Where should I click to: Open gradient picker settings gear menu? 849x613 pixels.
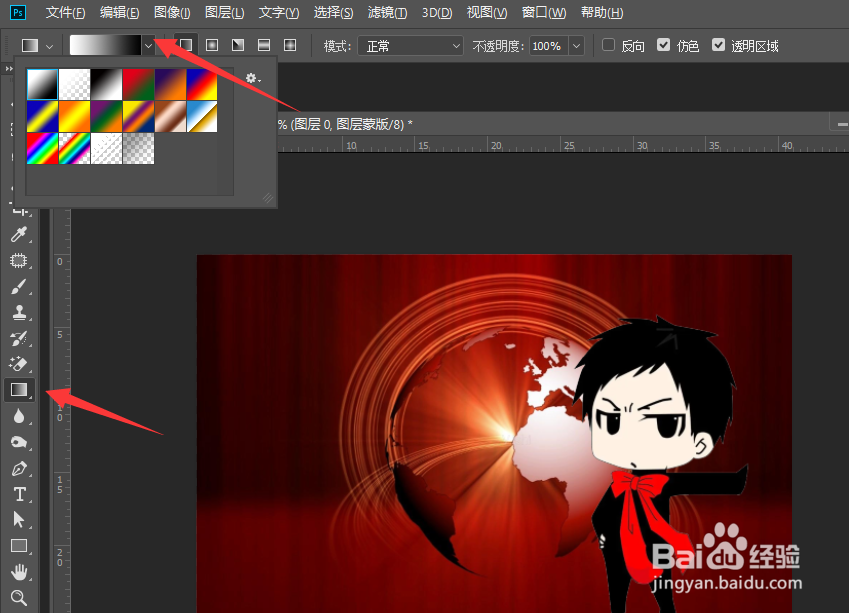click(x=253, y=79)
